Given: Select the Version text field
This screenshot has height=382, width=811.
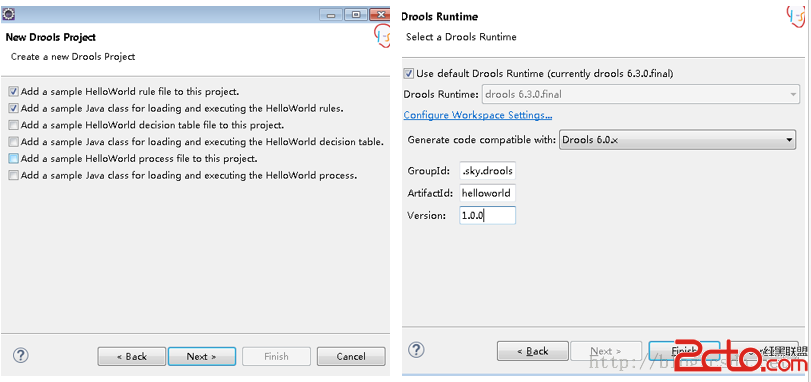Looking at the screenshot, I should pyautogui.click(x=487, y=215).
